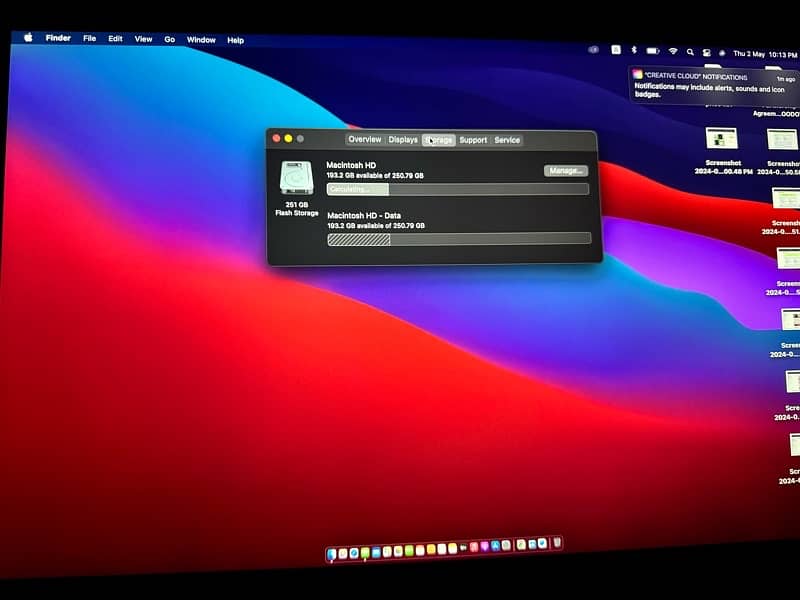Click the Macintosh HD - Data usage bar

coord(459,239)
